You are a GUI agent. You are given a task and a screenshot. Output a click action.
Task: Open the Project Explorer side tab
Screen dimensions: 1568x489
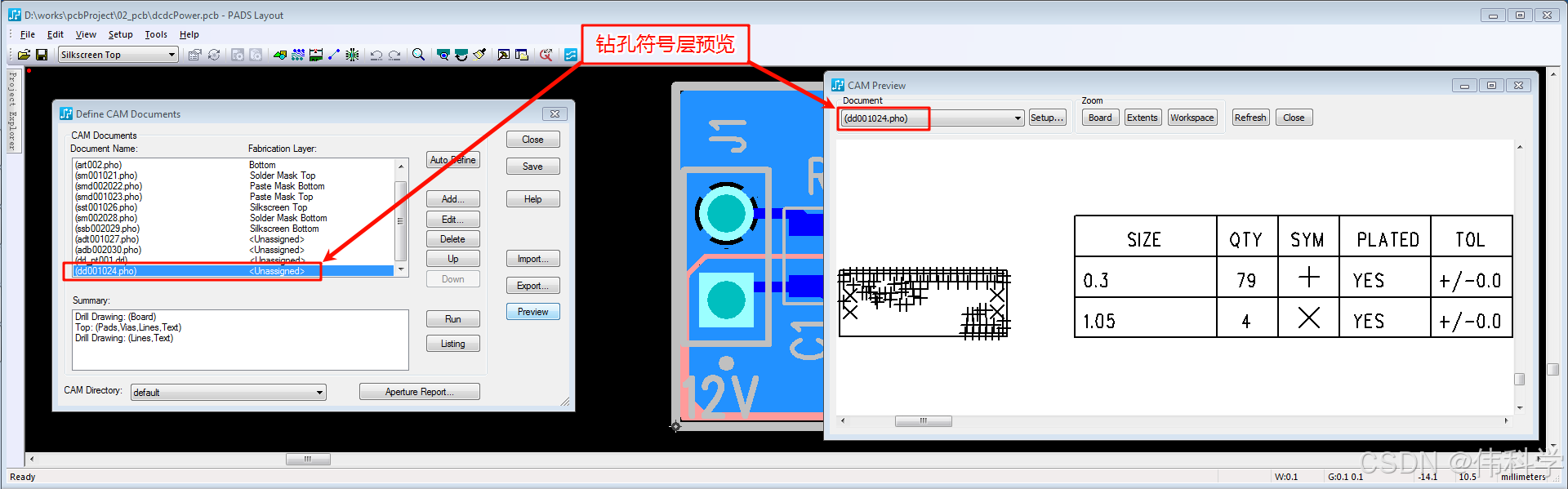coord(12,111)
